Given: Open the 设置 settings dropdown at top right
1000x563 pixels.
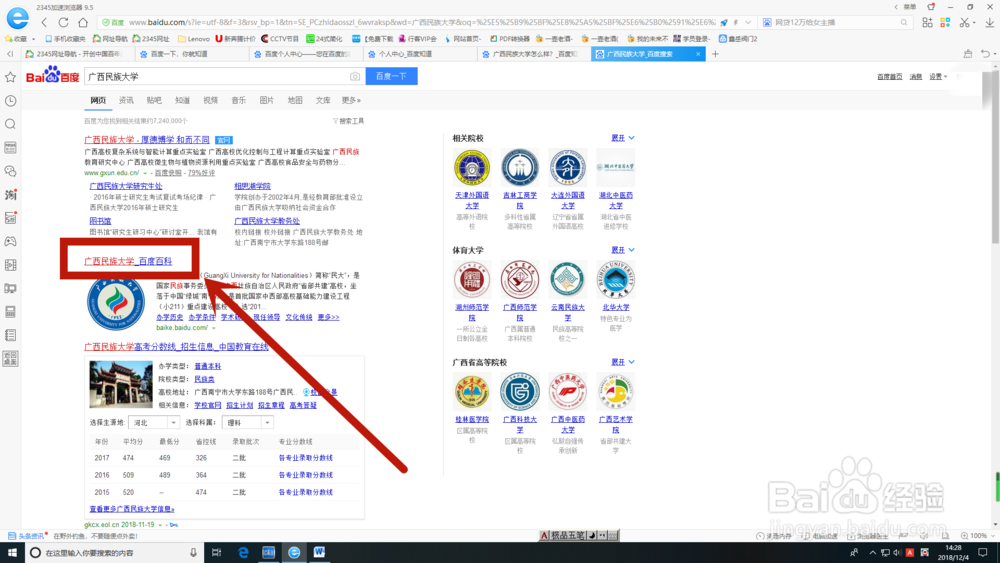Looking at the screenshot, I should (938, 77).
